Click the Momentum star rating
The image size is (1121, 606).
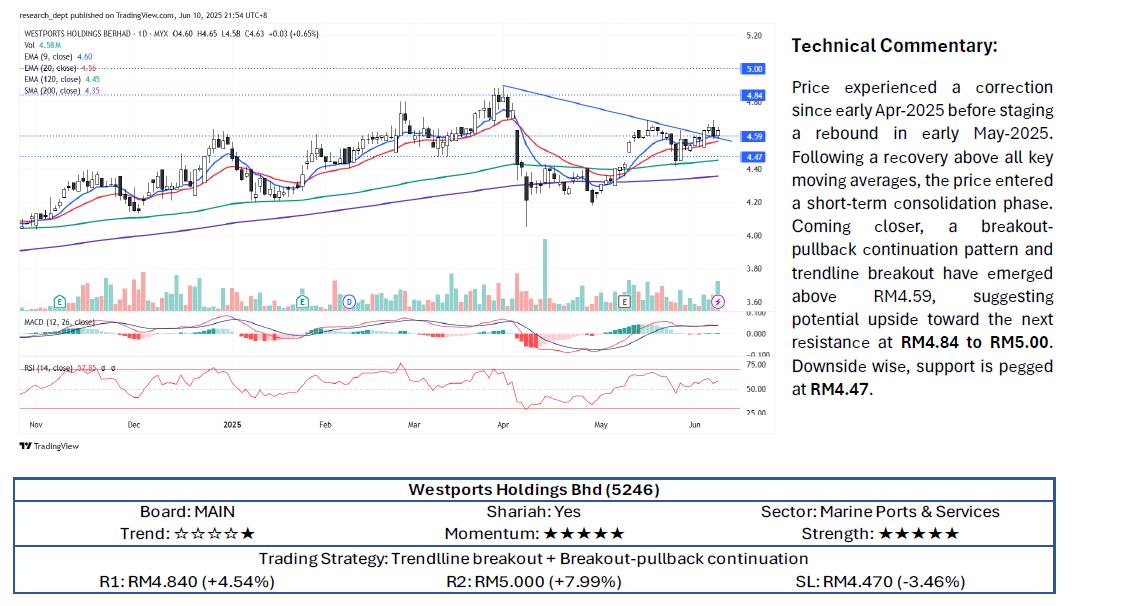(x=584, y=534)
